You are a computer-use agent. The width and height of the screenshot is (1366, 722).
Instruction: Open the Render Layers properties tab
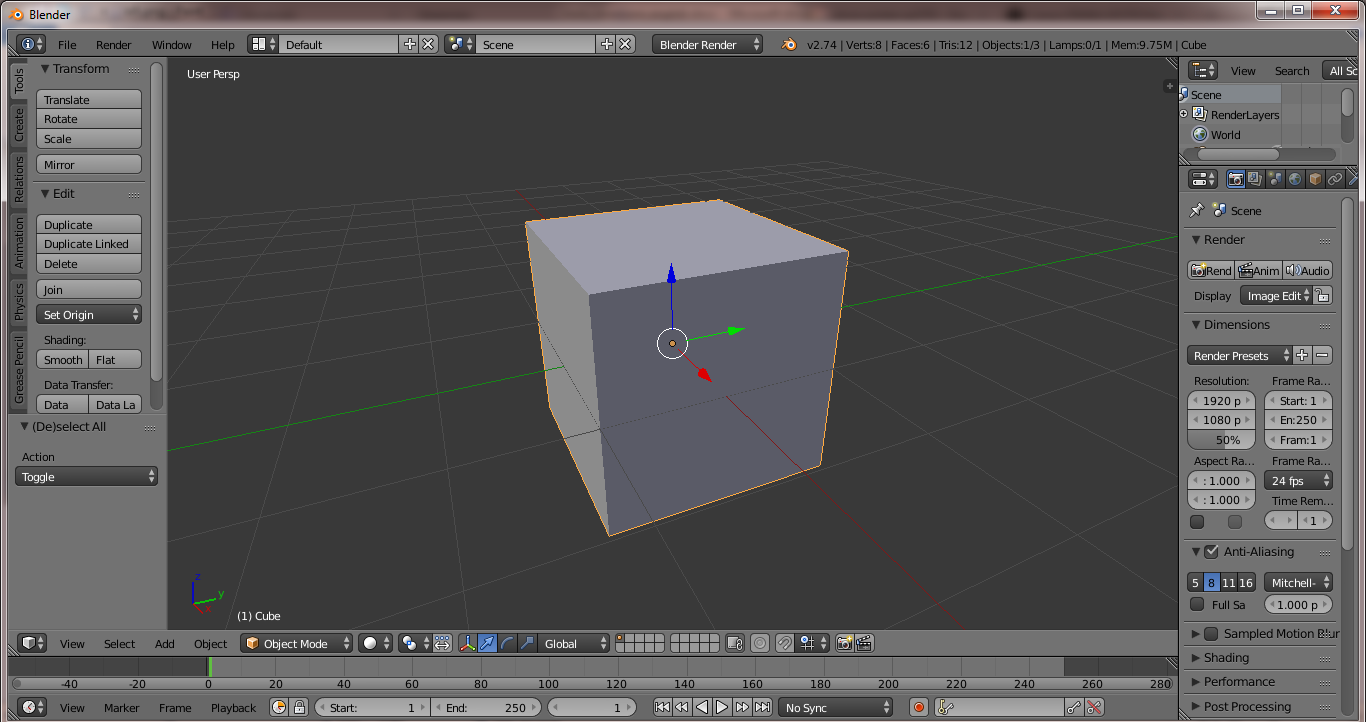(x=1255, y=179)
